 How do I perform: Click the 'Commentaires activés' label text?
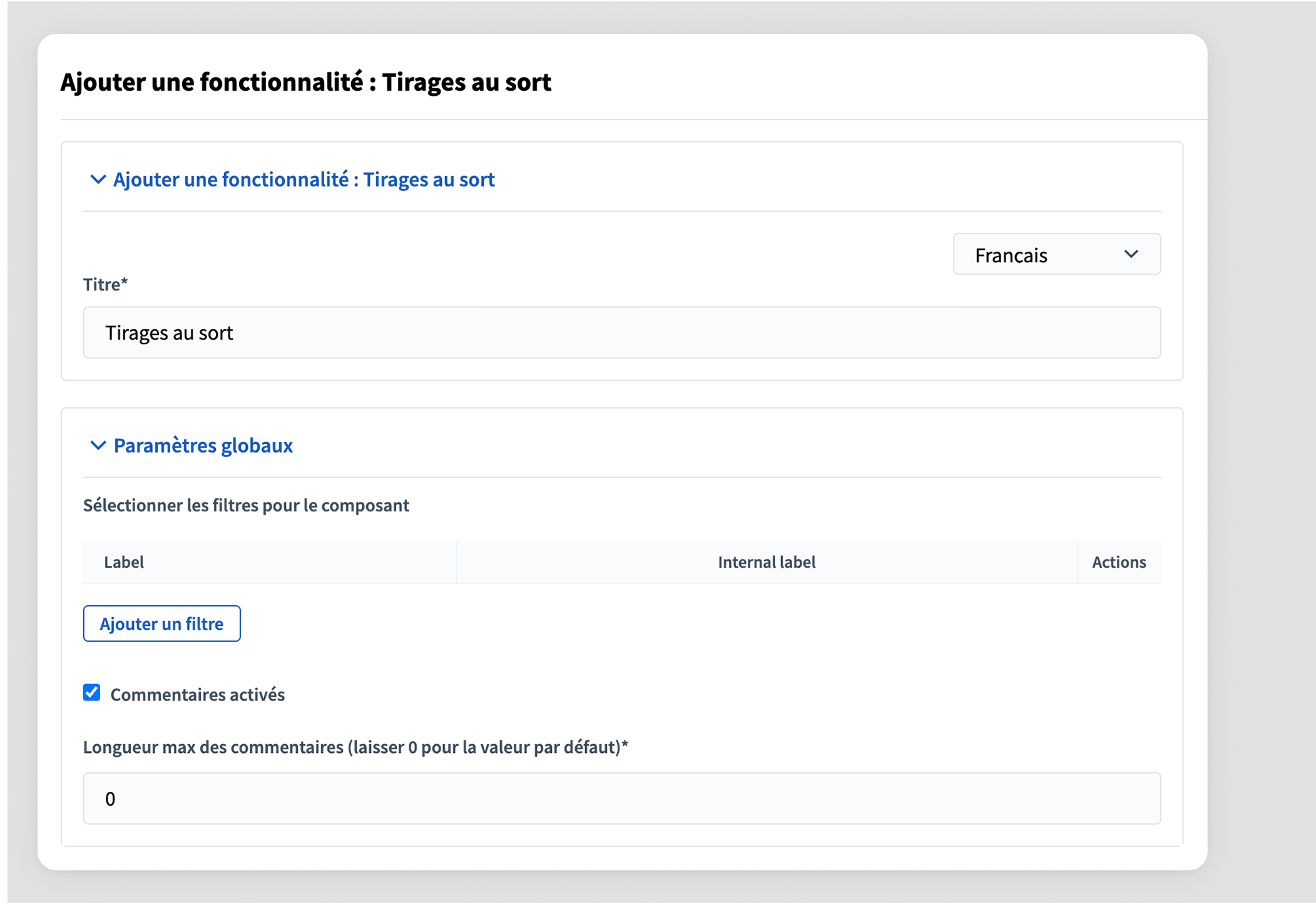198,694
